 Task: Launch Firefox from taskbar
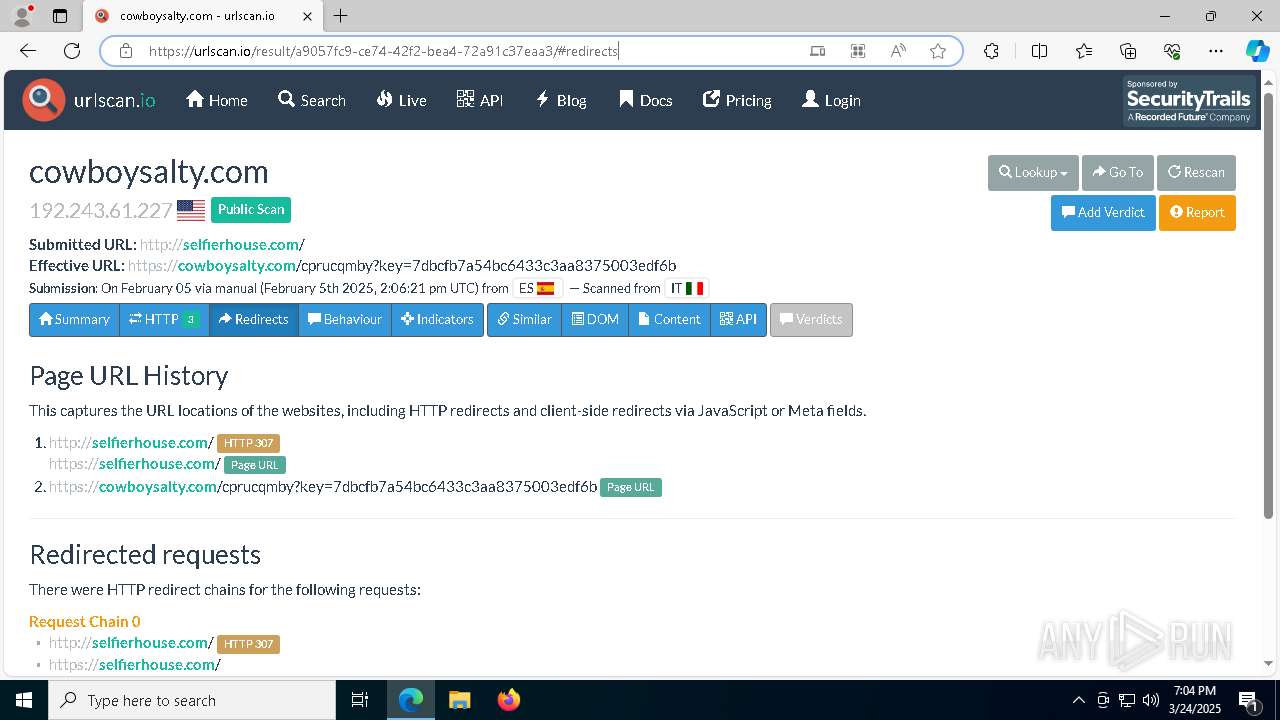click(x=508, y=700)
